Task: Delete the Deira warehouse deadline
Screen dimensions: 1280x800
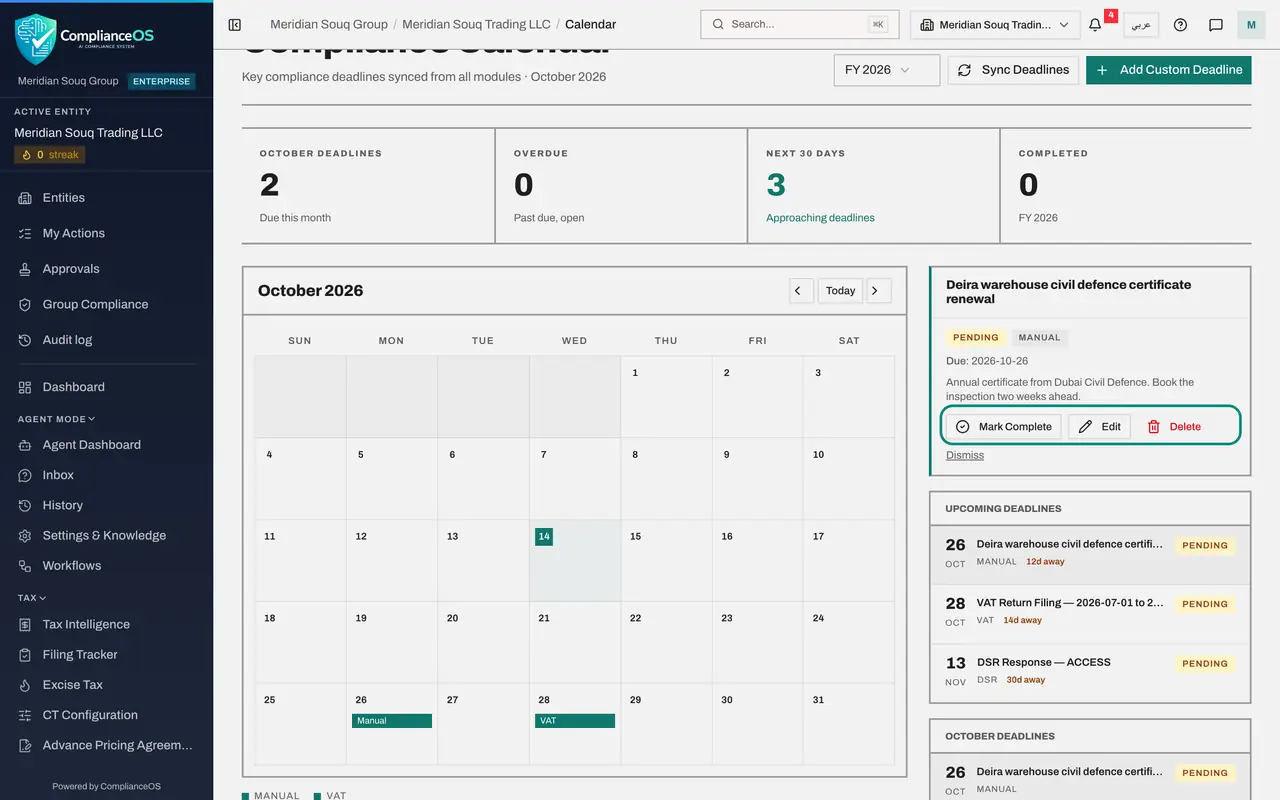Action: (1173, 426)
